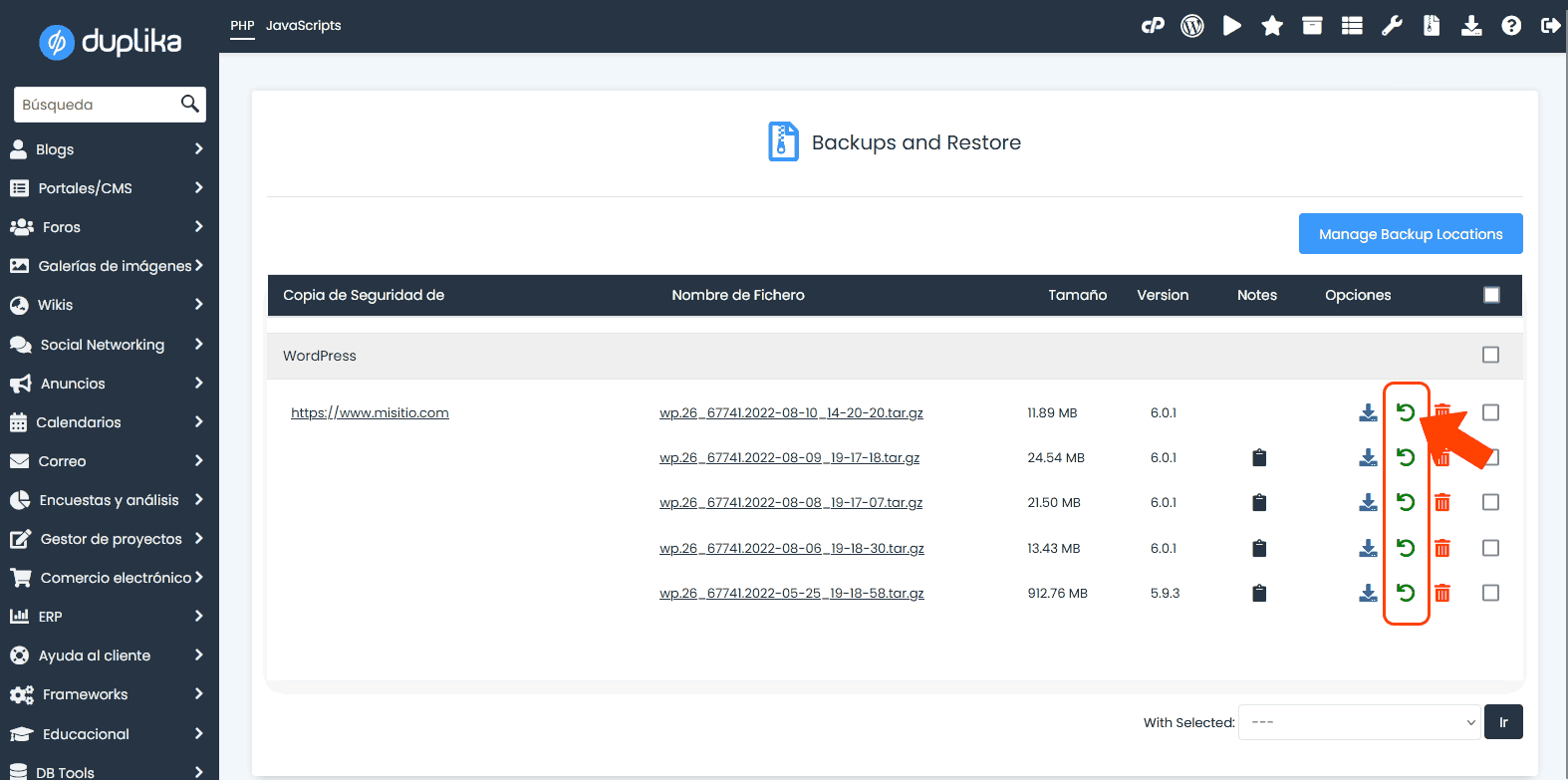
Task: View notes for the 2022-08-09 backup
Action: pos(1259,458)
